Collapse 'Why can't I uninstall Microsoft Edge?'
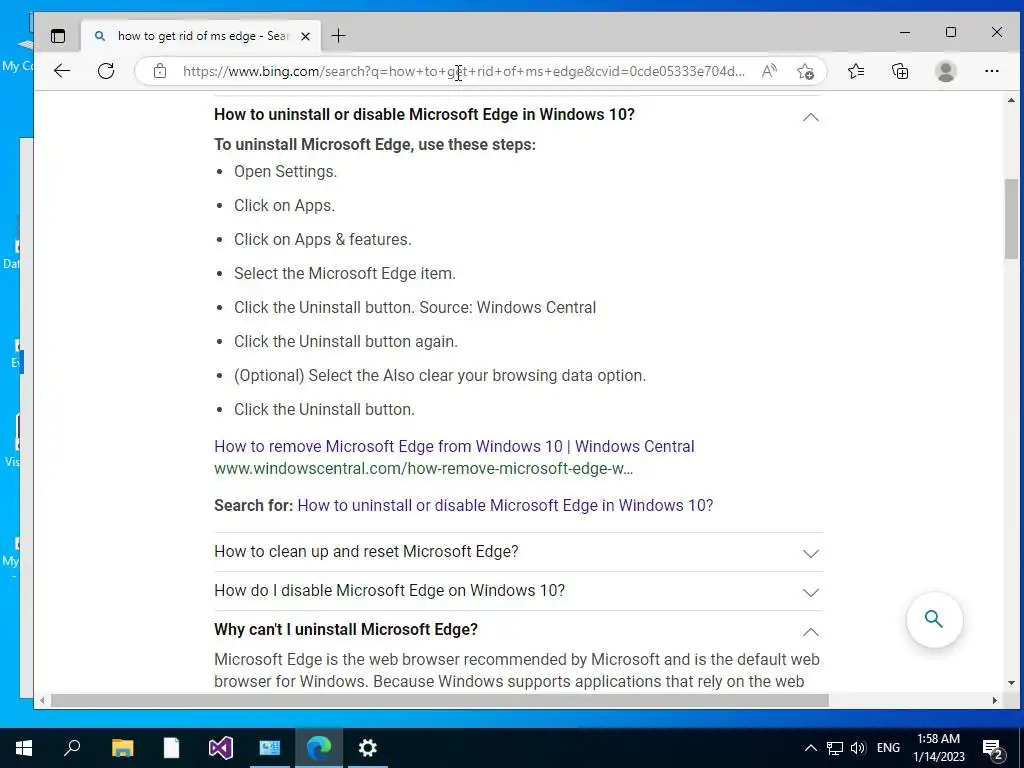 [810, 632]
